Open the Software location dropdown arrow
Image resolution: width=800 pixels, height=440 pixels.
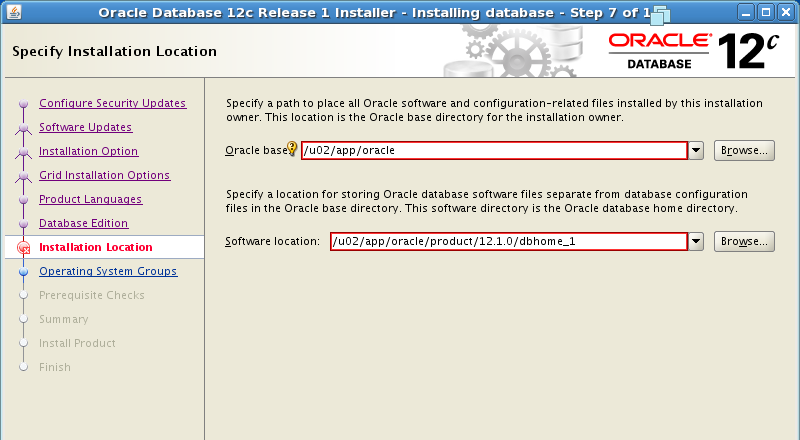[696, 241]
